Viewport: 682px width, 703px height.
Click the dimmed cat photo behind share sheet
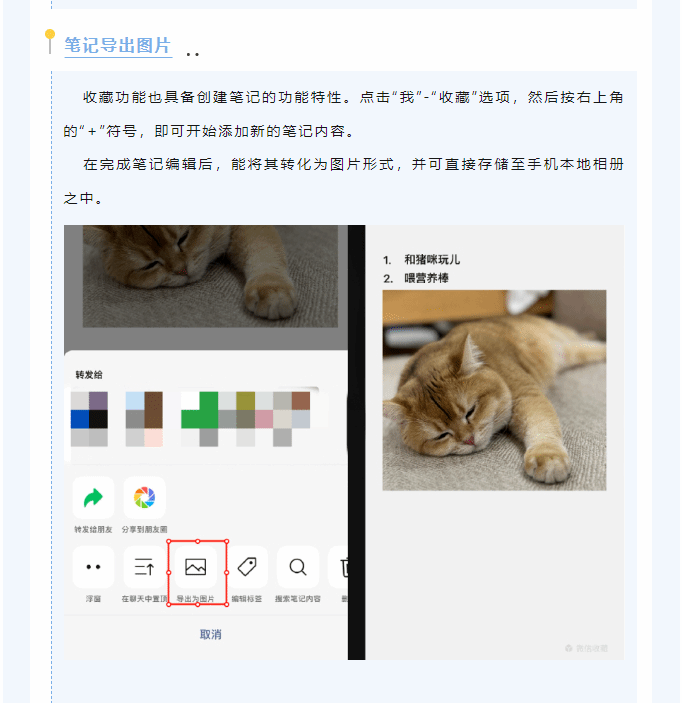pyautogui.click(x=210, y=276)
